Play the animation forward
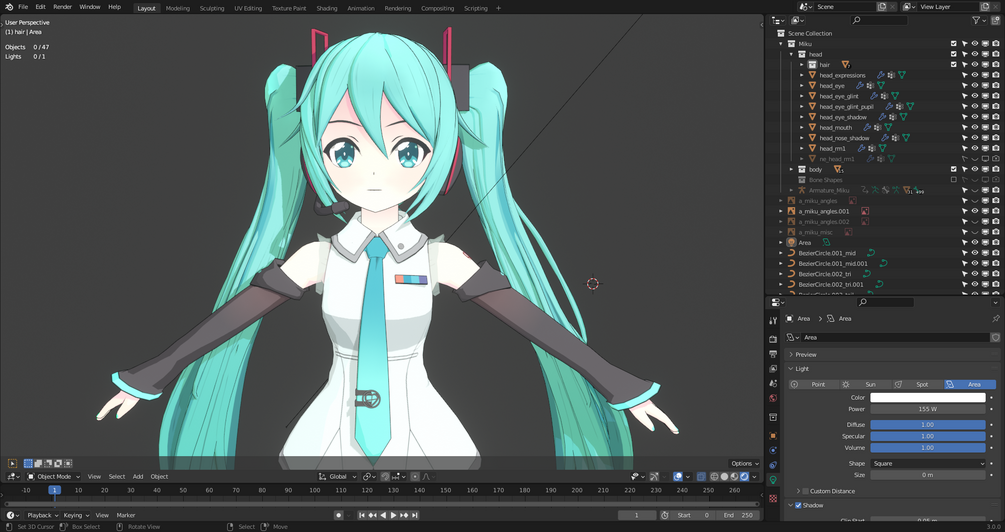The image size is (1005, 532). pos(394,515)
